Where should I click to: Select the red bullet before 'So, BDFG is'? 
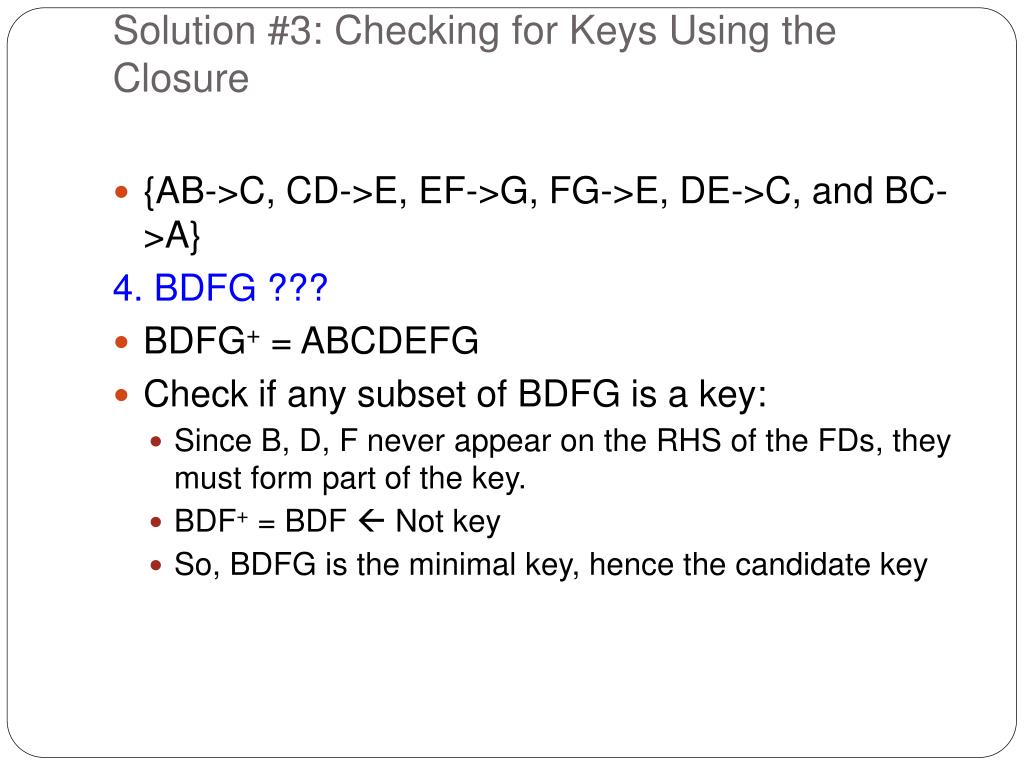155,565
